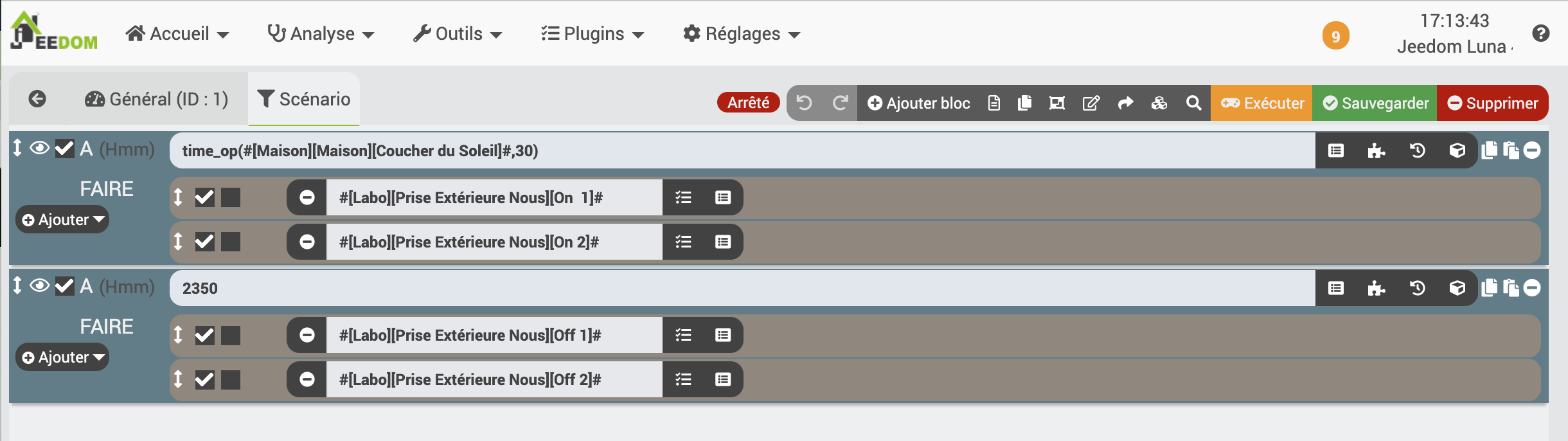
Task: Toggle the eye icon on the 2350 block
Action: pos(40,285)
